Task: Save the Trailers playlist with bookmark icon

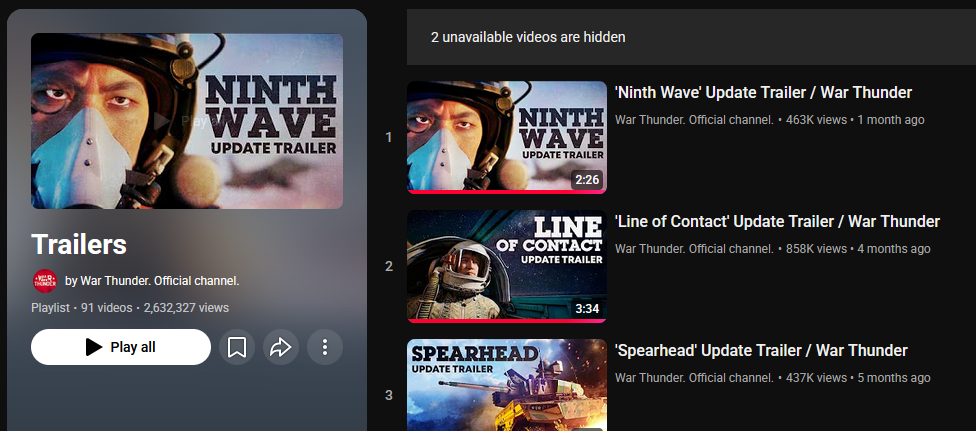Action: point(237,347)
